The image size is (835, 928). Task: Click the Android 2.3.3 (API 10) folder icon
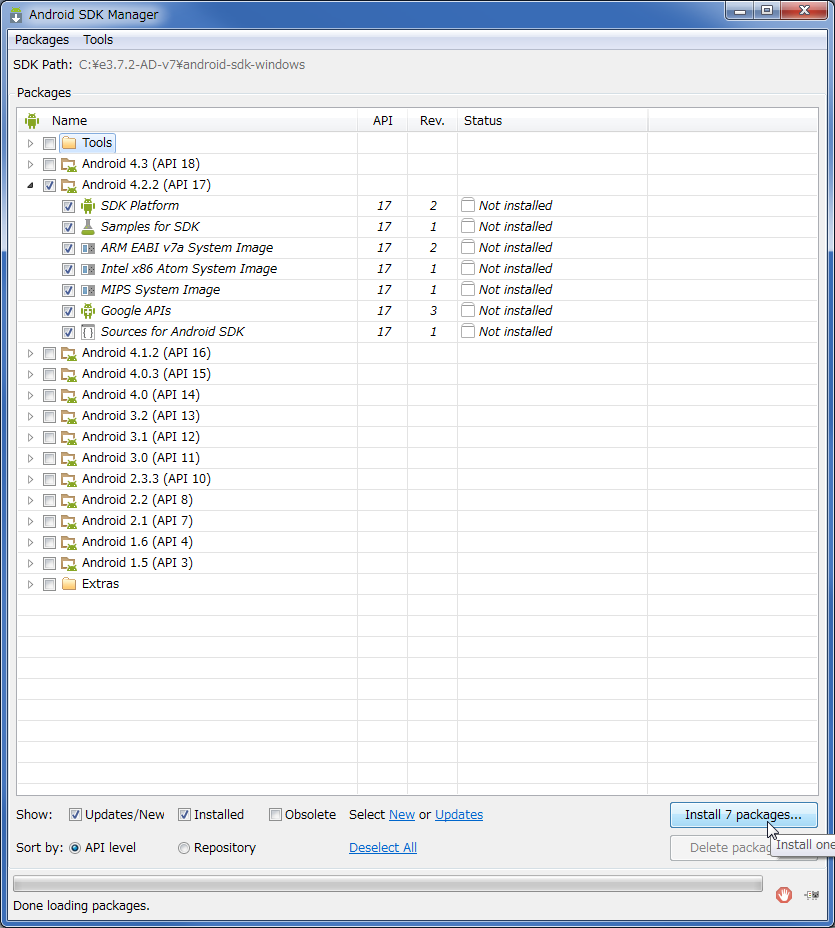(x=69, y=479)
